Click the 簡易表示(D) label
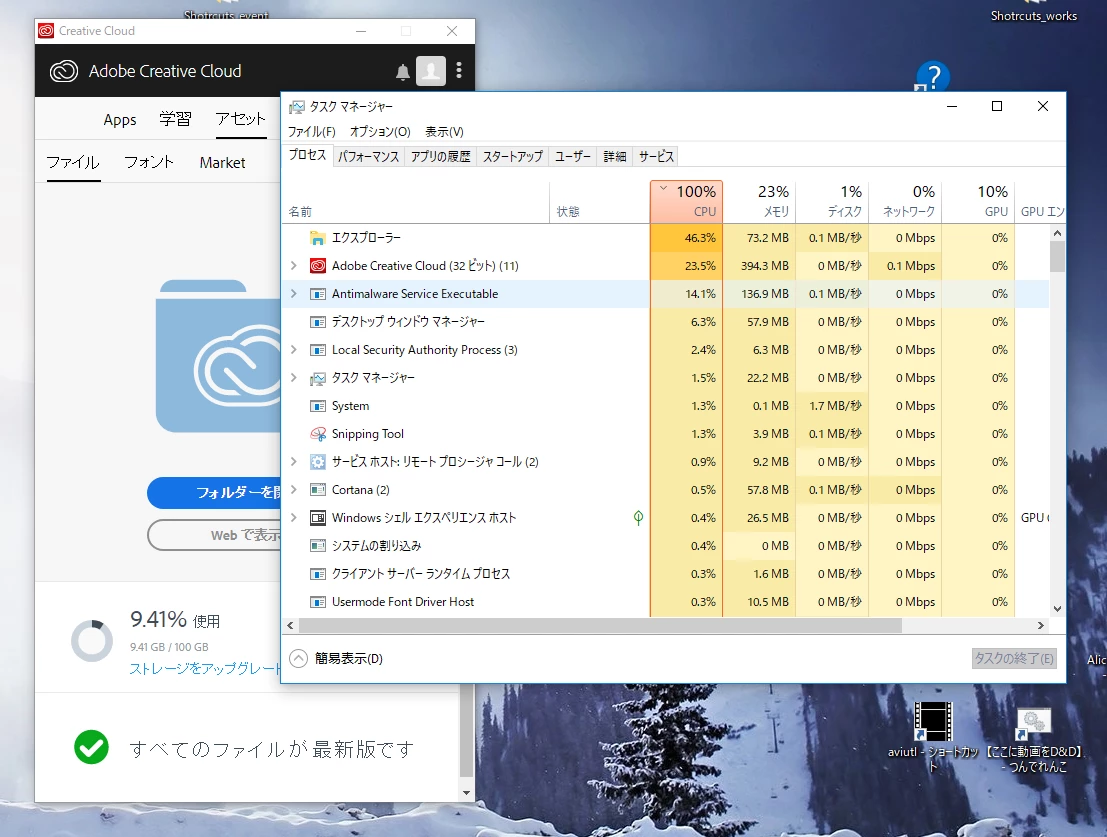This screenshot has height=837, width=1107. pyautogui.click(x=349, y=658)
